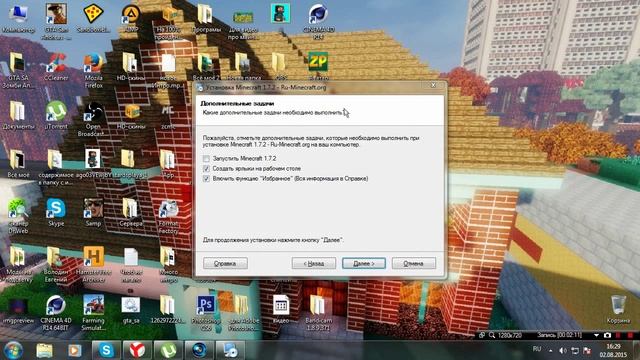Open the Hamster Free Archiver shortcut

[93, 264]
